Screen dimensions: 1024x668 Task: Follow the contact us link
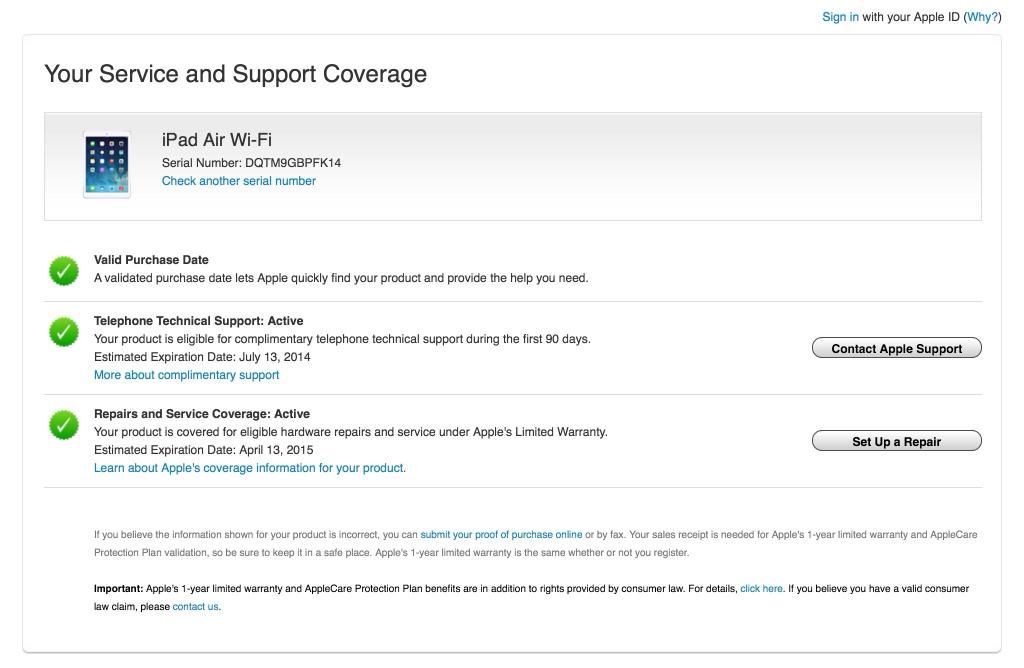point(195,607)
